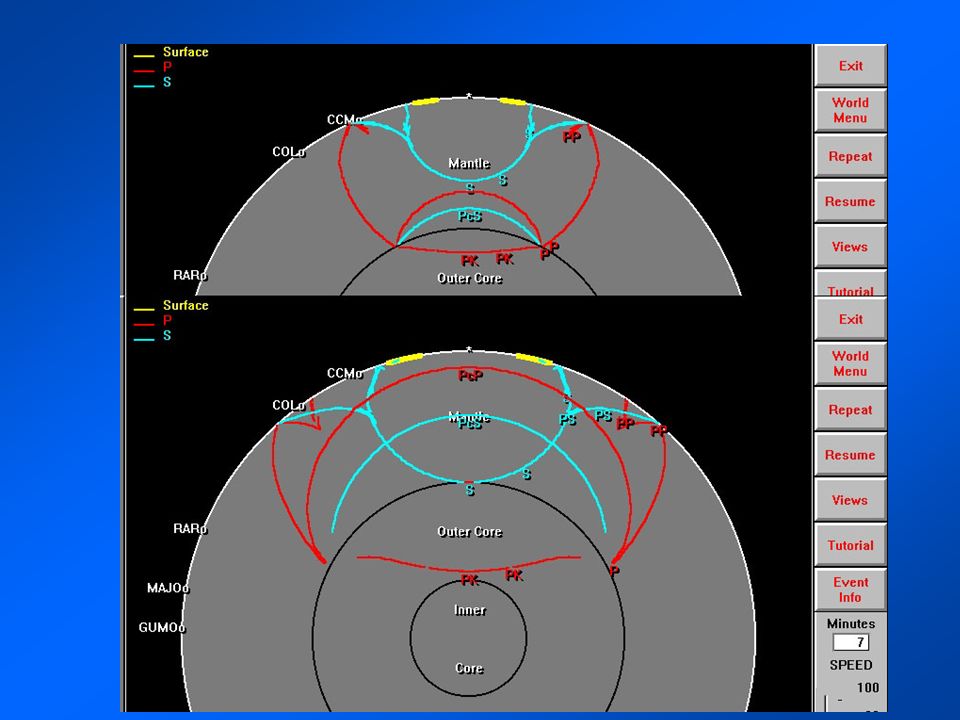Select the COLo station in the upper diagram
The width and height of the screenshot is (960, 720).
pyautogui.click(x=289, y=152)
